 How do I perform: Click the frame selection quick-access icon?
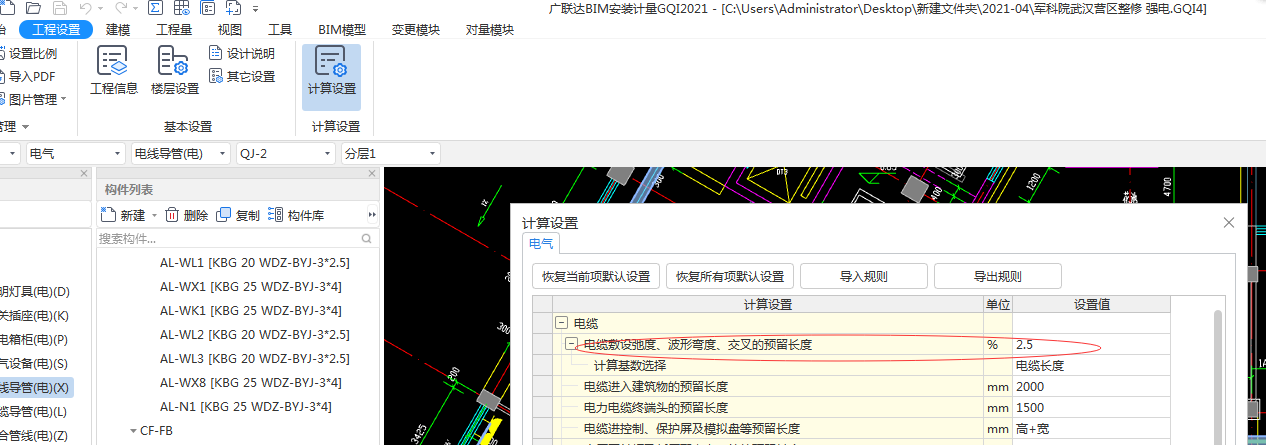tap(233, 8)
